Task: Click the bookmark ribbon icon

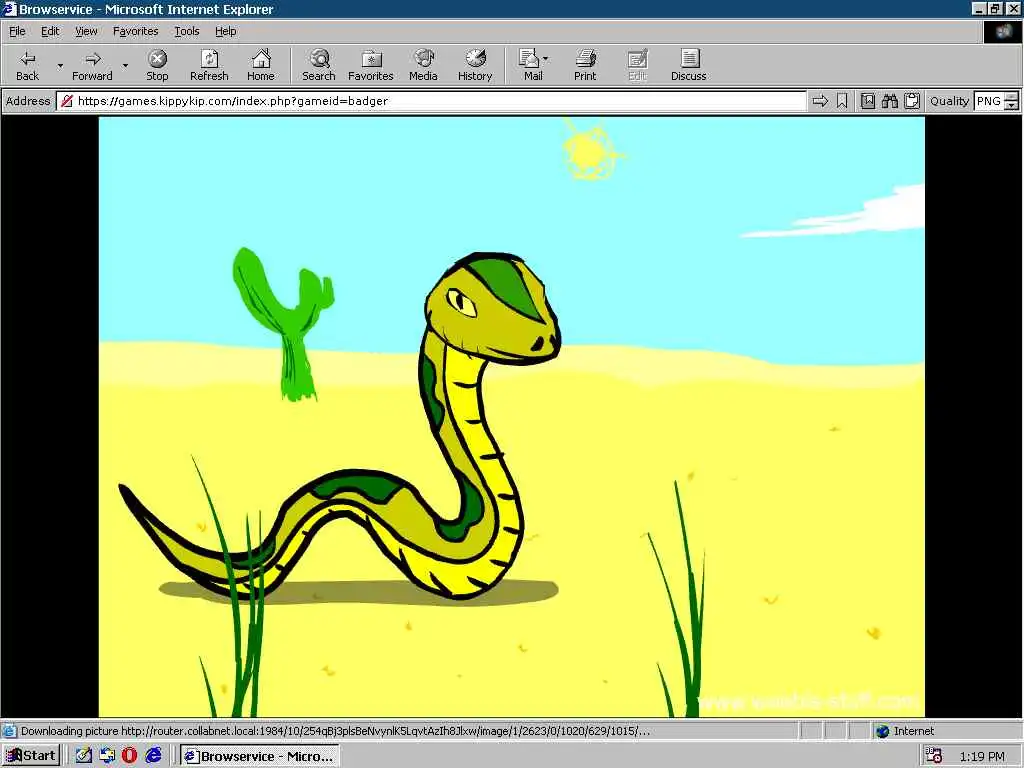Action: point(842,101)
